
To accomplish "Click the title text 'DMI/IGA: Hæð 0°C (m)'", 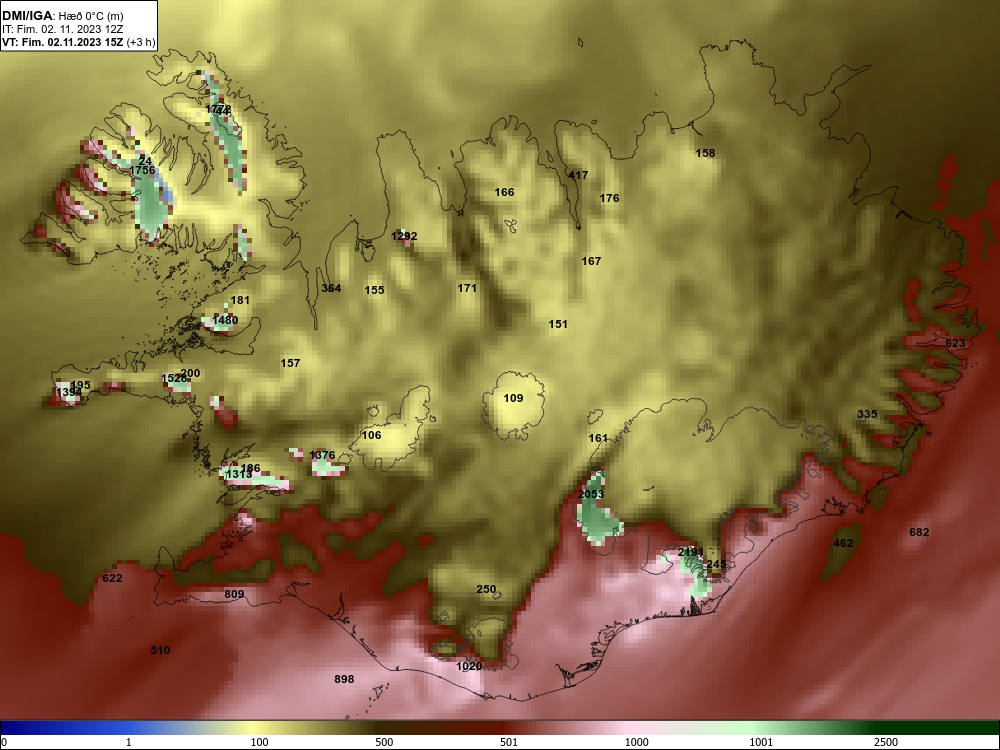I will [x=62, y=16].
